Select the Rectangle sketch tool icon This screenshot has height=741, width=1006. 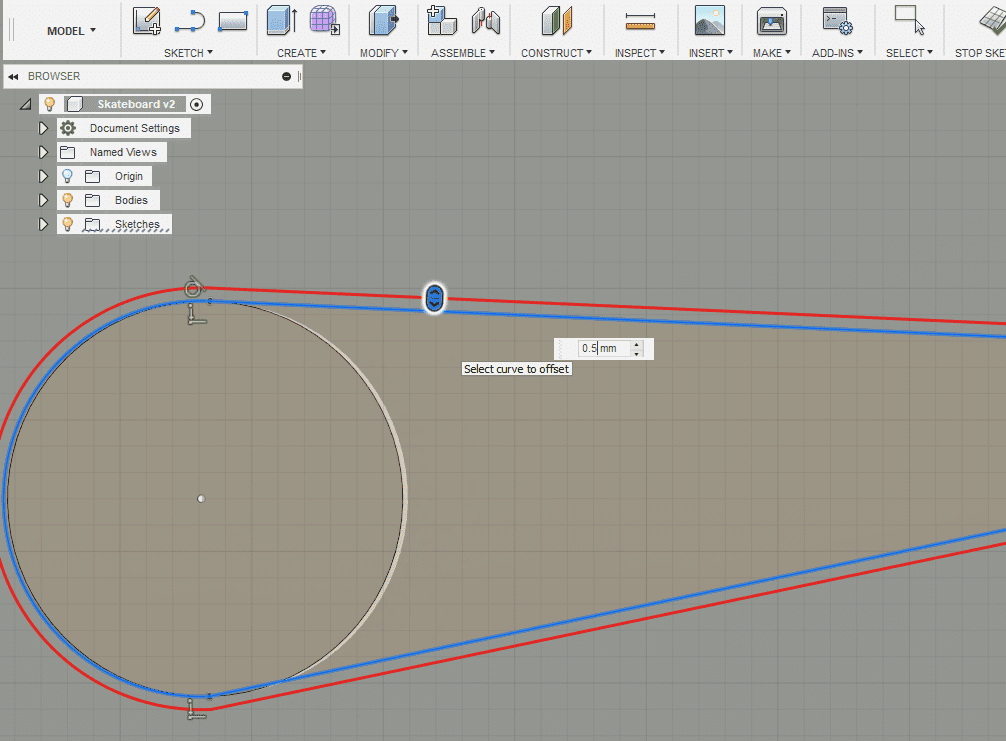click(x=233, y=21)
